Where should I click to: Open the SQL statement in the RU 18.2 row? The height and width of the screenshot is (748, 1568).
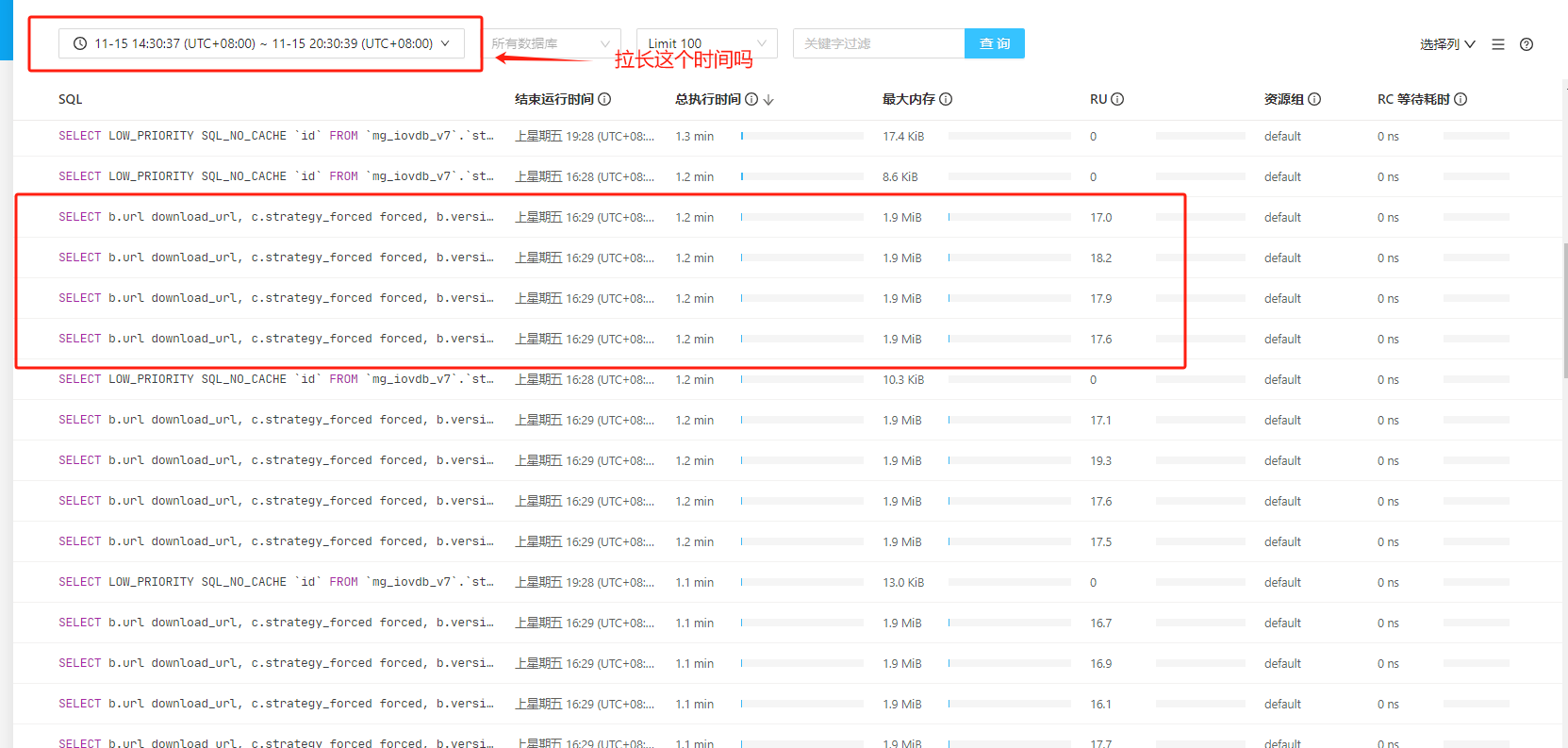pos(276,258)
